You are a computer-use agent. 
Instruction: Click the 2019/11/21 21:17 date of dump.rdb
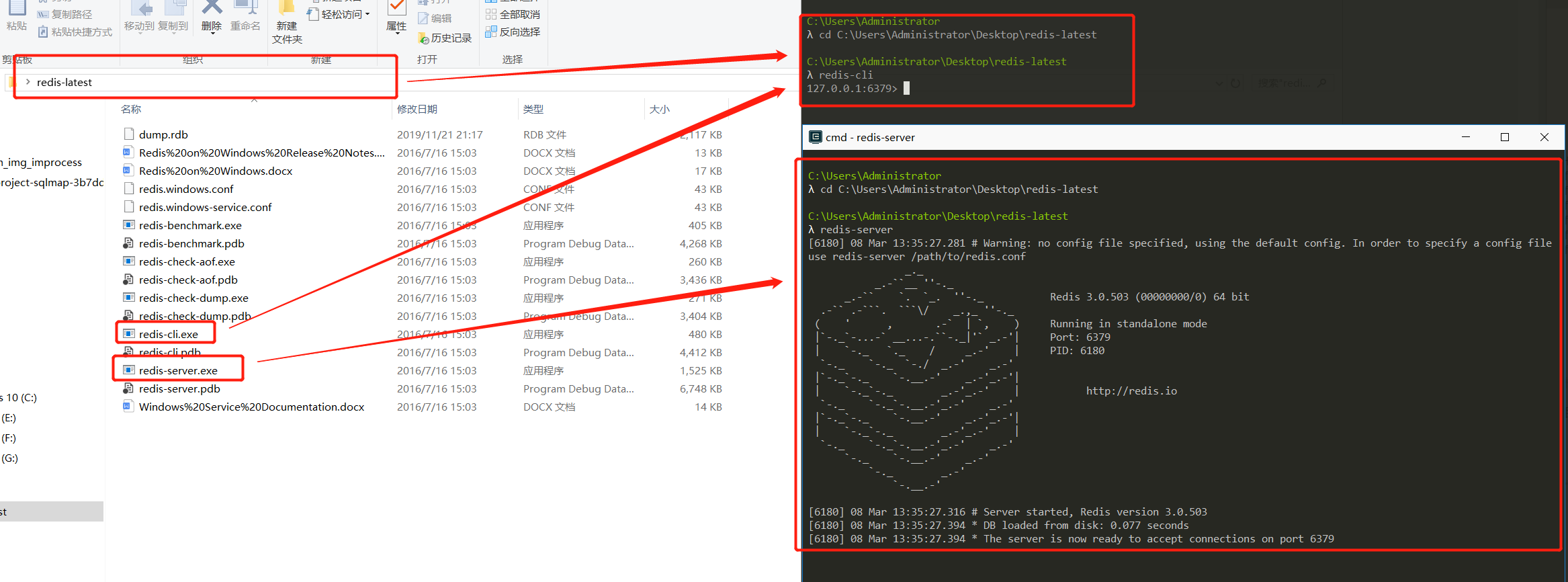[x=440, y=134]
